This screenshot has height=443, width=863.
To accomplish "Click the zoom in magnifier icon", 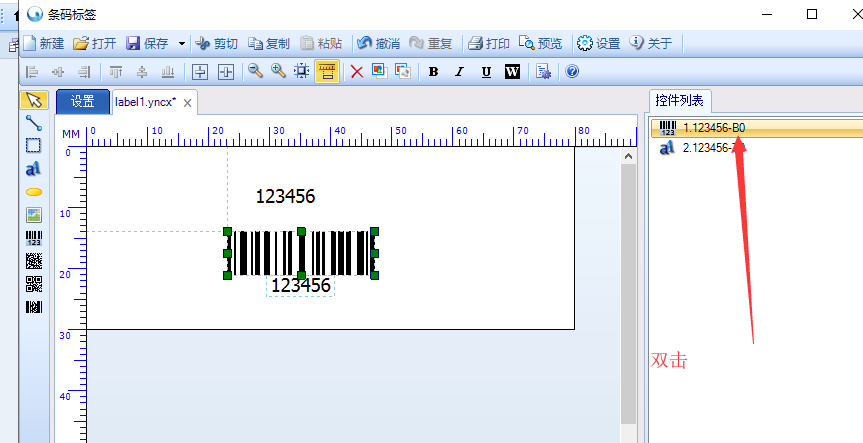I will pyautogui.click(x=278, y=71).
